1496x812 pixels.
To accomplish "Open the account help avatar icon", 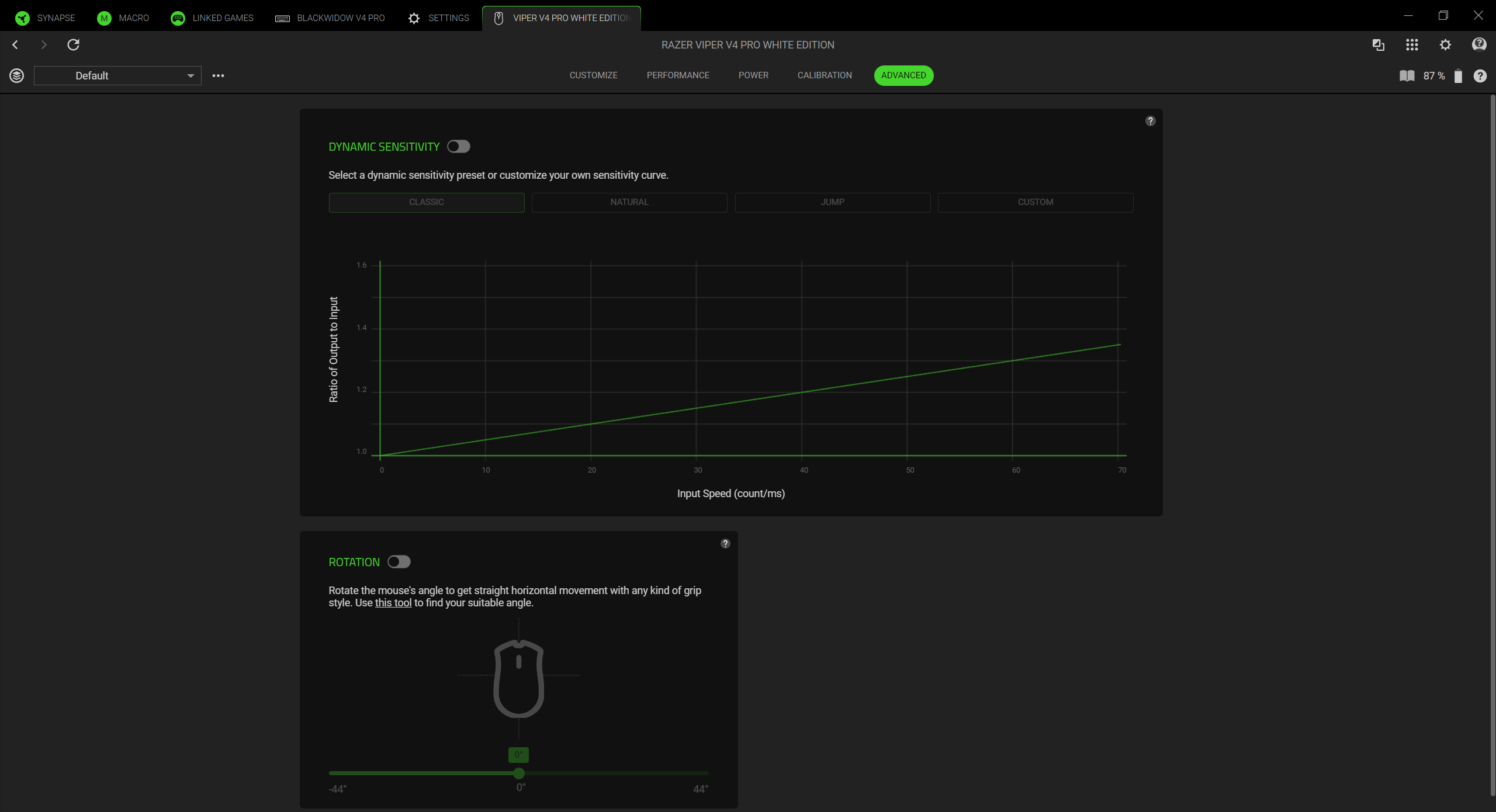I will pos(1479,44).
